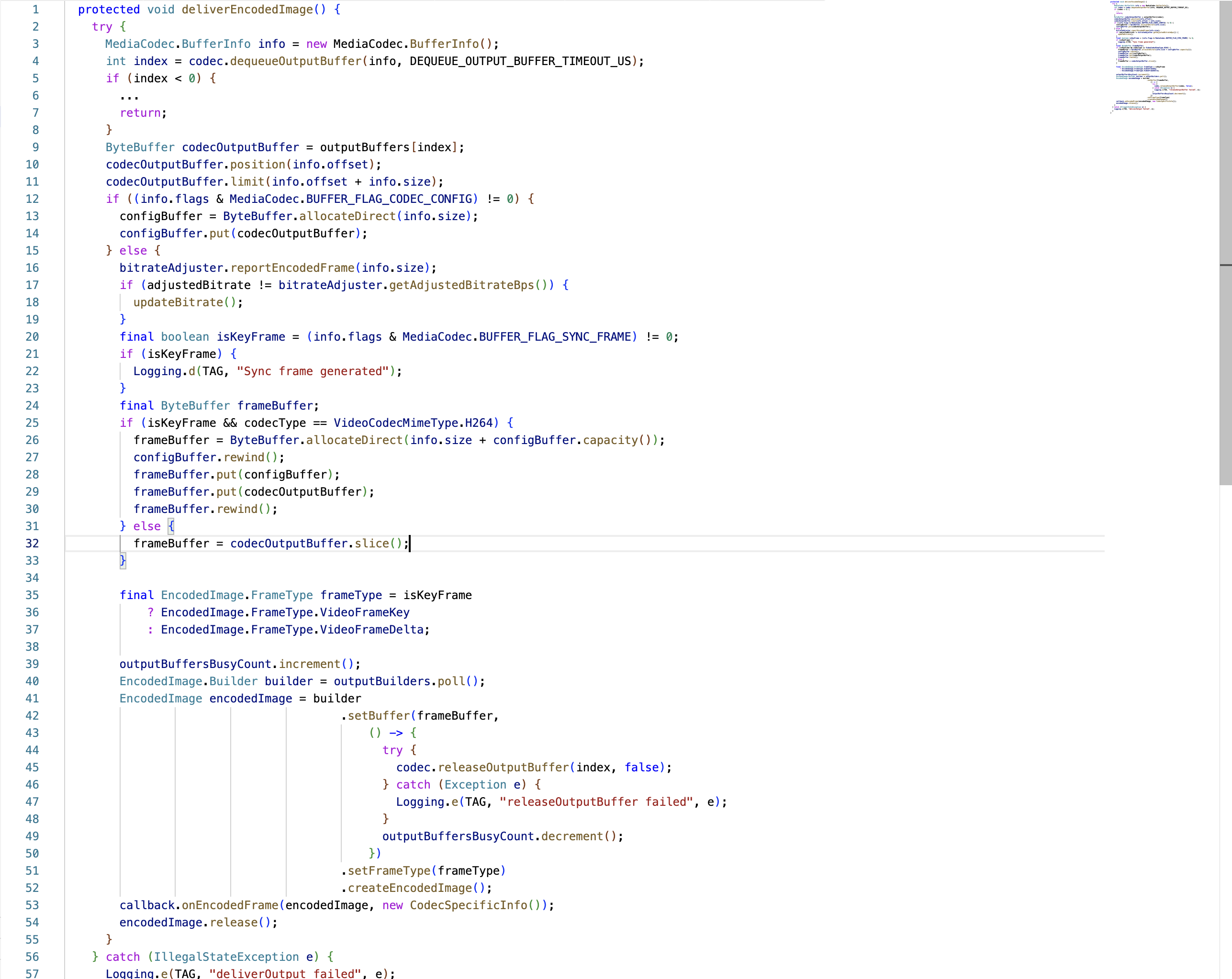
Task: Click 'updateBitrate' call on line 18
Action: pos(178,302)
